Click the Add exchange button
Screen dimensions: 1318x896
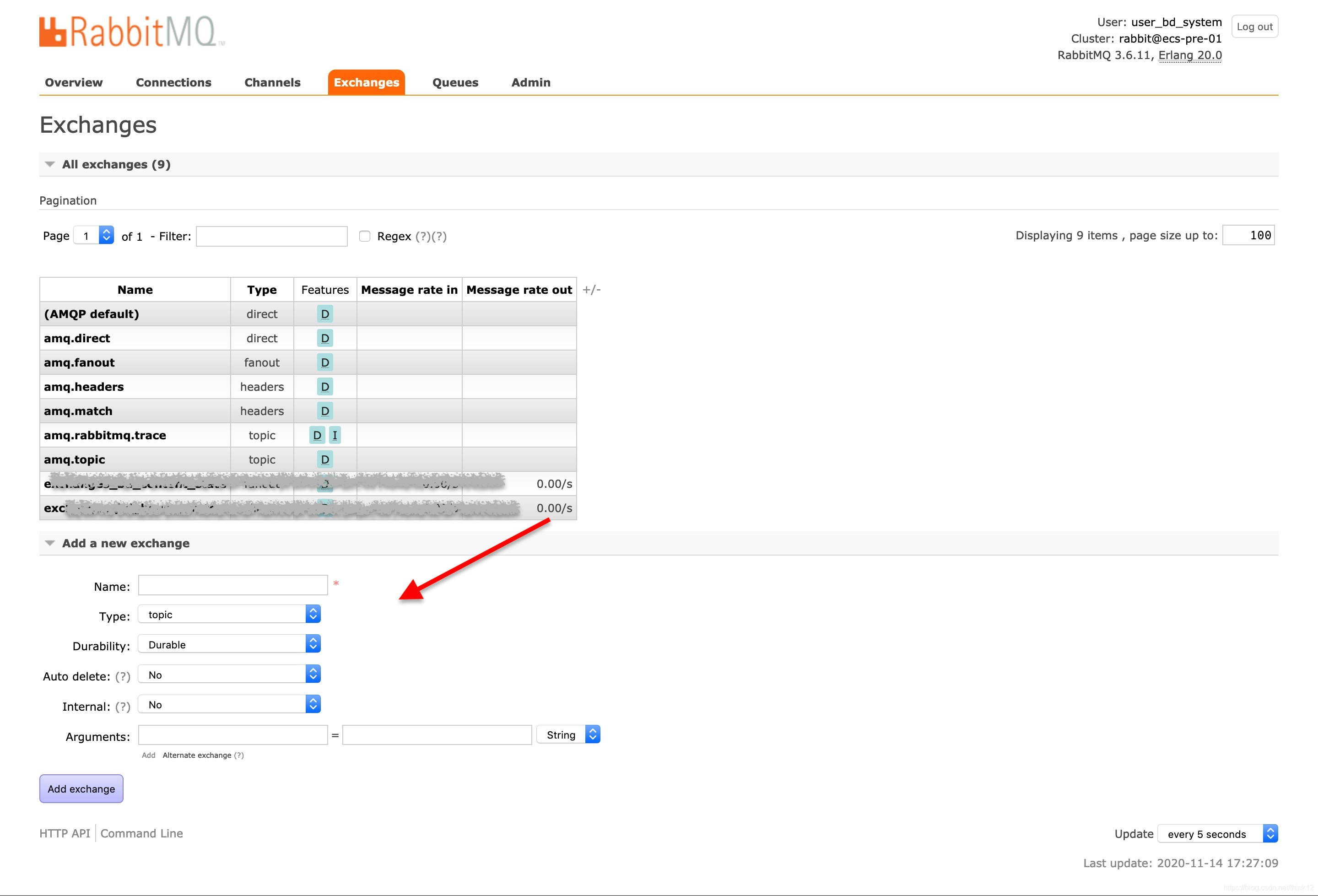click(81, 789)
